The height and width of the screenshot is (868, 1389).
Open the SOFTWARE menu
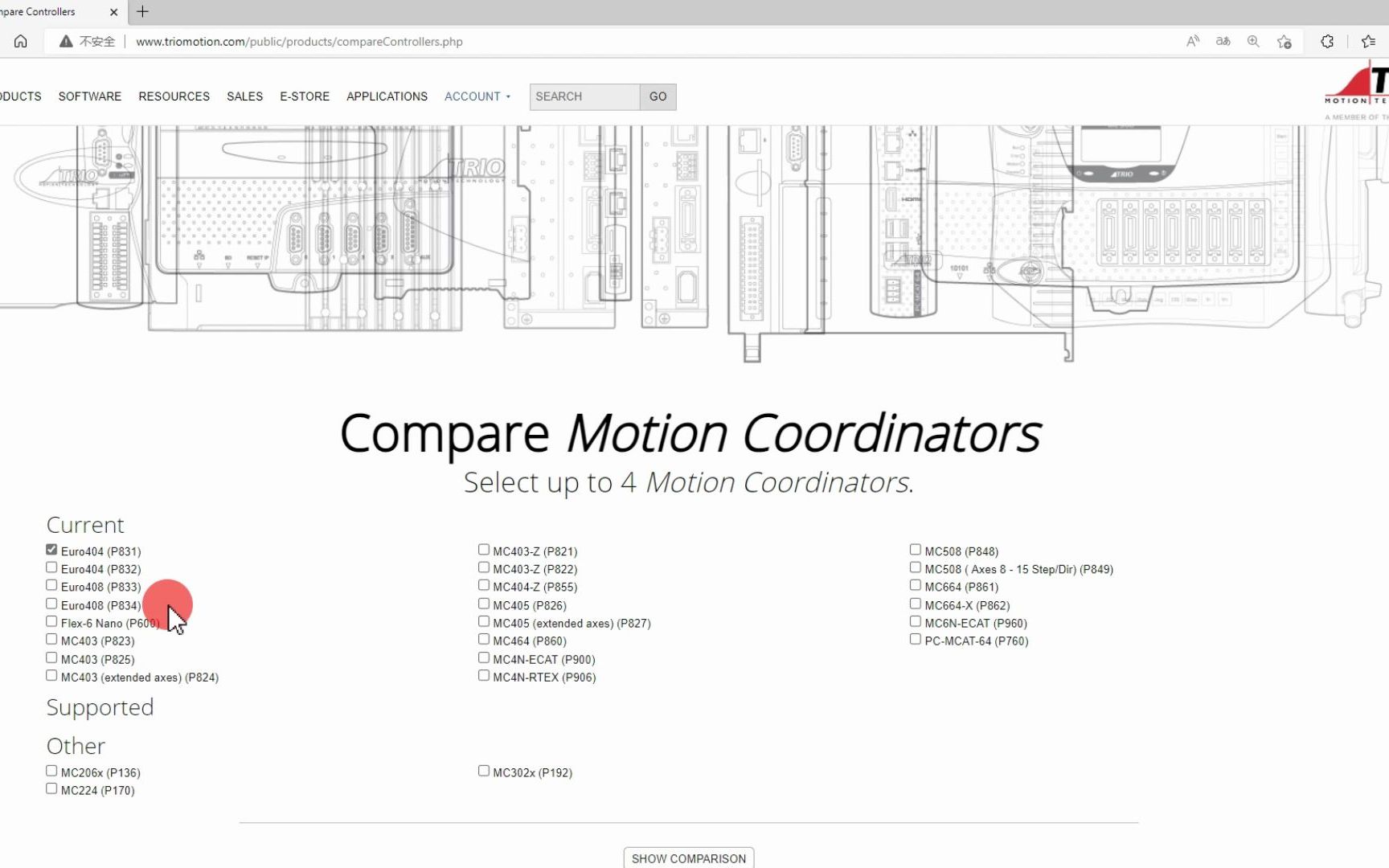click(90, 96)
